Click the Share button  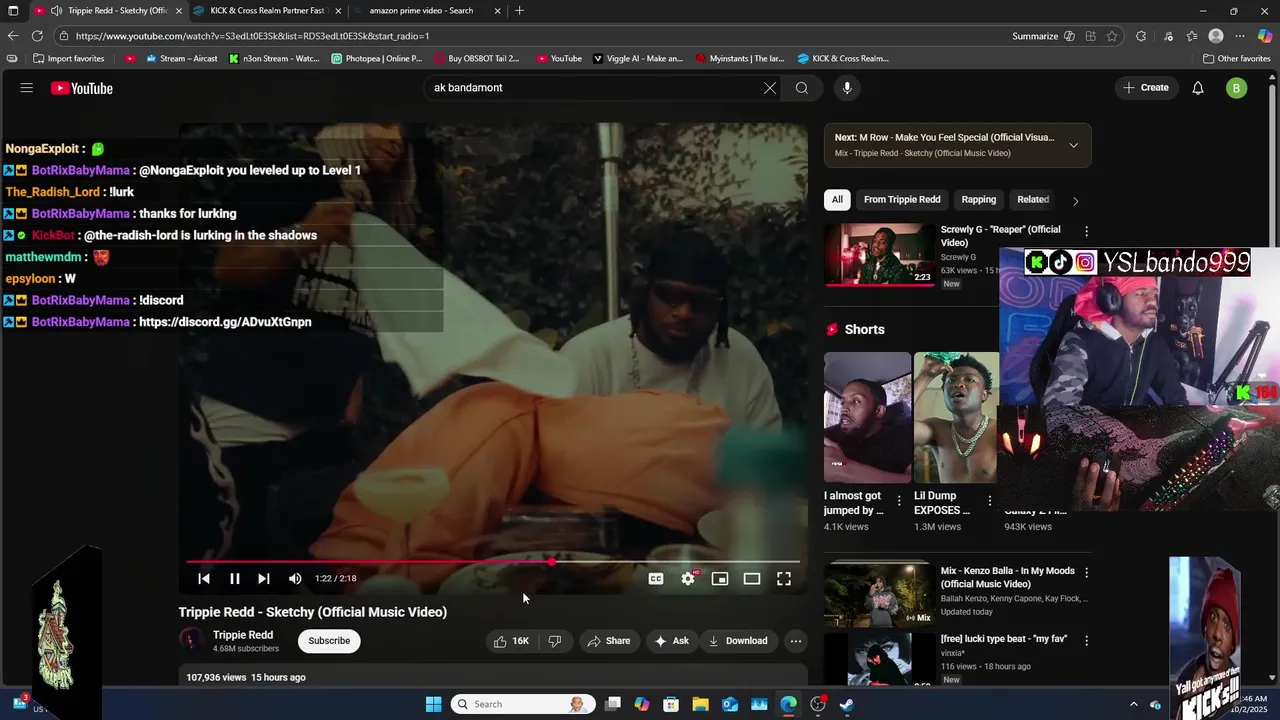tap(609, 641)
